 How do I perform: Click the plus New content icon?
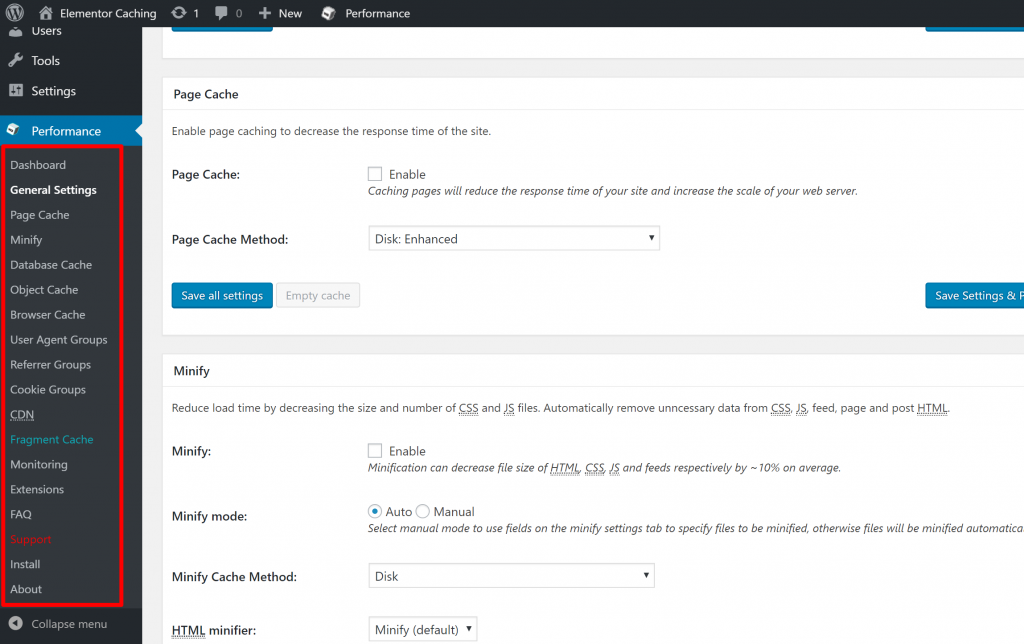pyautogui.click(x=265, y=13)
